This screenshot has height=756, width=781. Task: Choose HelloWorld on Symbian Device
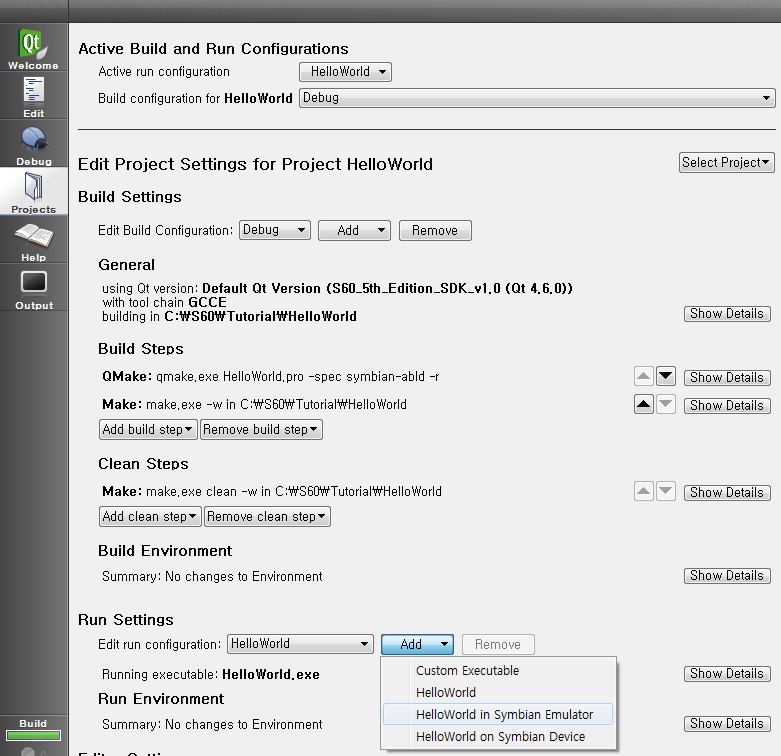tap(500, 737)
